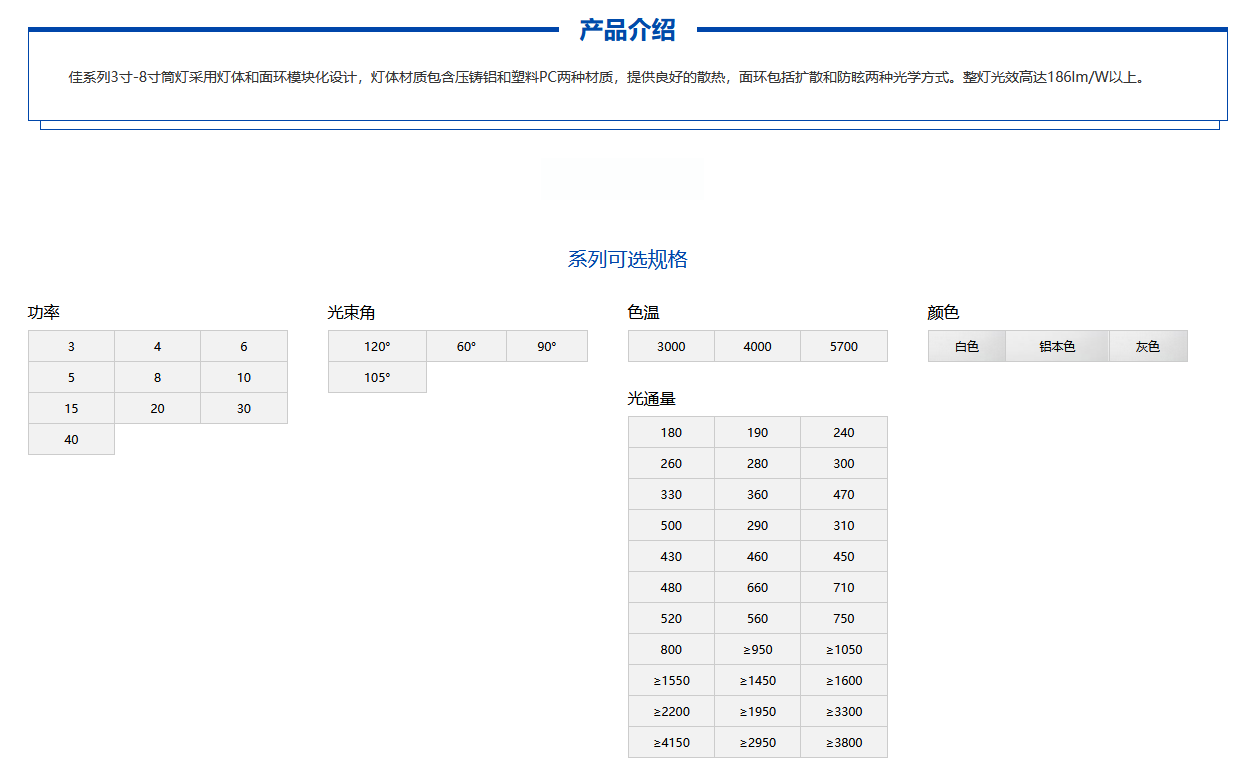
Task: Choose the 90° beam angle
Action: tap(547, 346)
